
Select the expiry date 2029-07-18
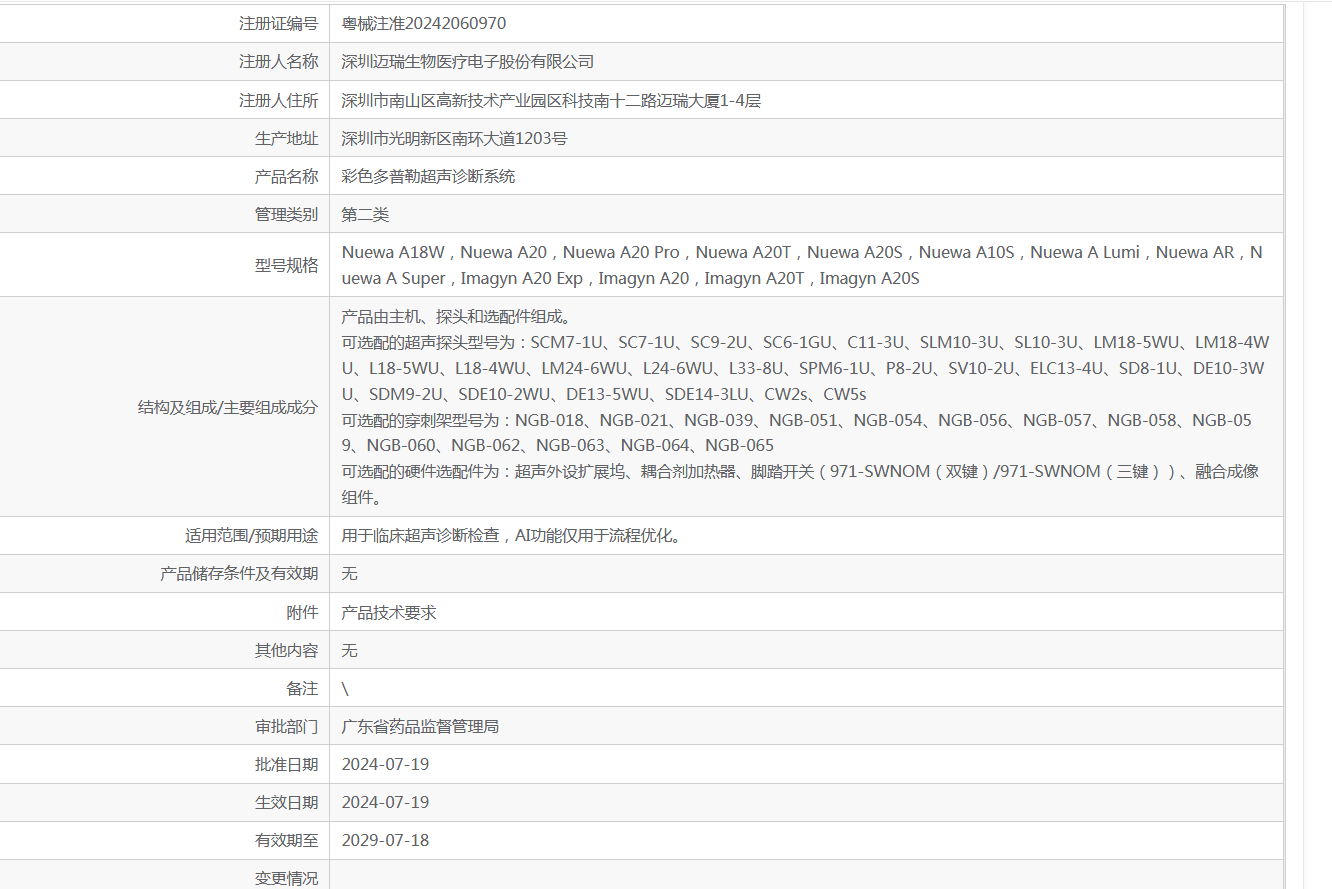pyautogui.click(x=385, y=840)
